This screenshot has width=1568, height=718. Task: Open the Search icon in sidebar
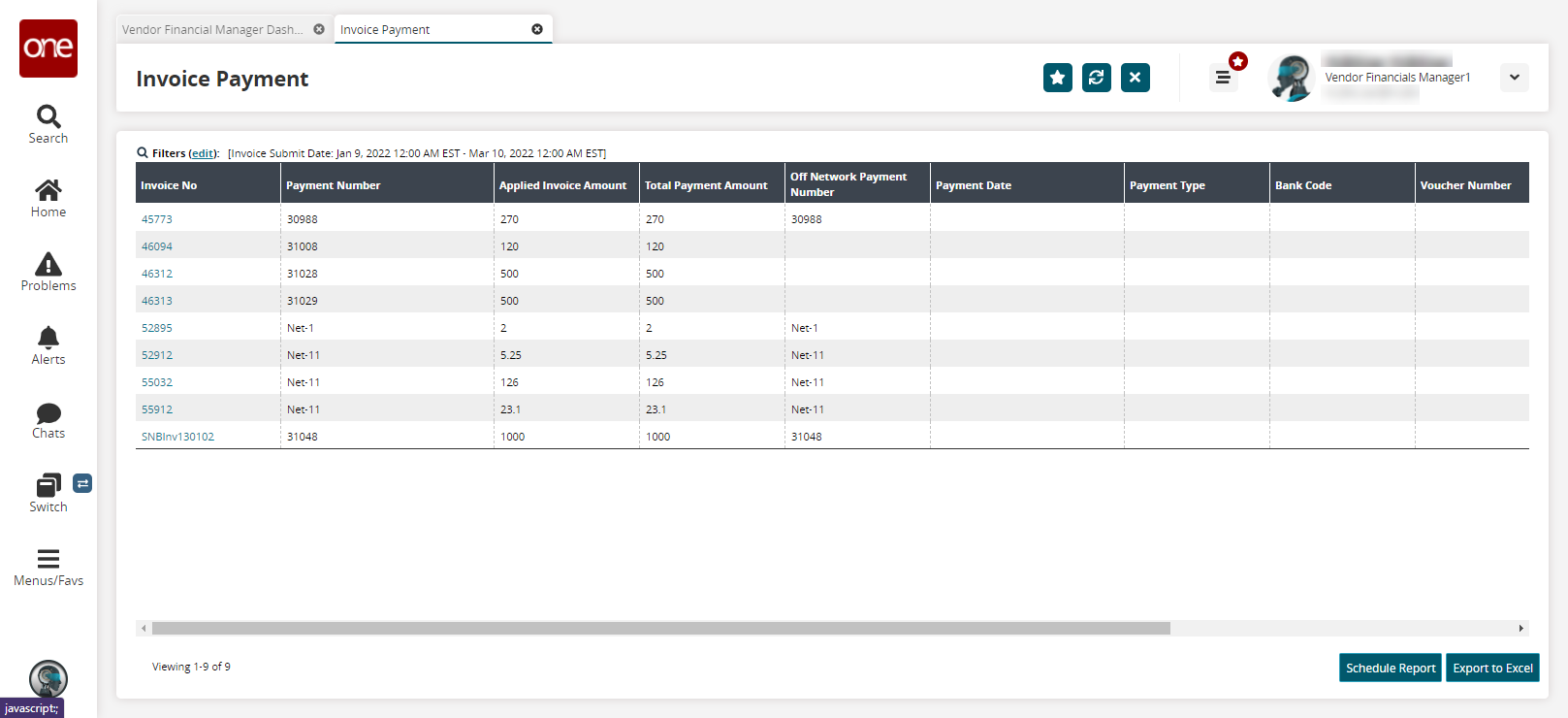(48, 124)
